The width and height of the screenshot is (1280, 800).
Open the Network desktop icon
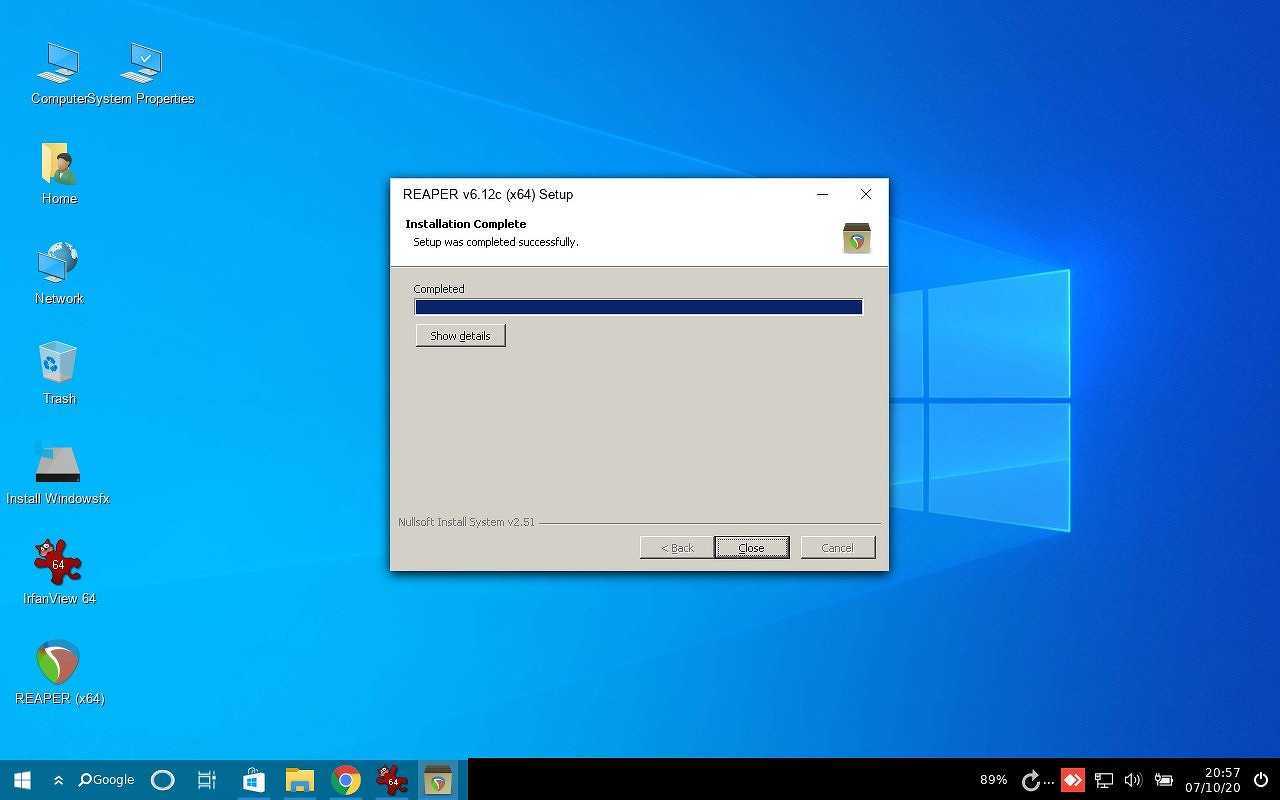click(58, 264)
